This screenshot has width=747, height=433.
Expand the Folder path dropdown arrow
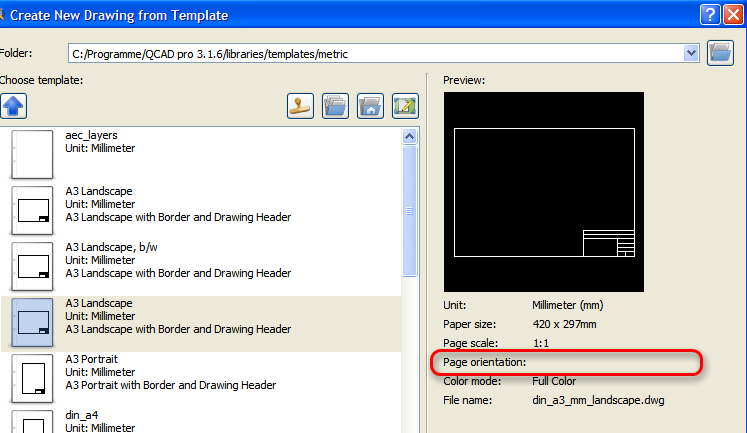tap(689, 53)
